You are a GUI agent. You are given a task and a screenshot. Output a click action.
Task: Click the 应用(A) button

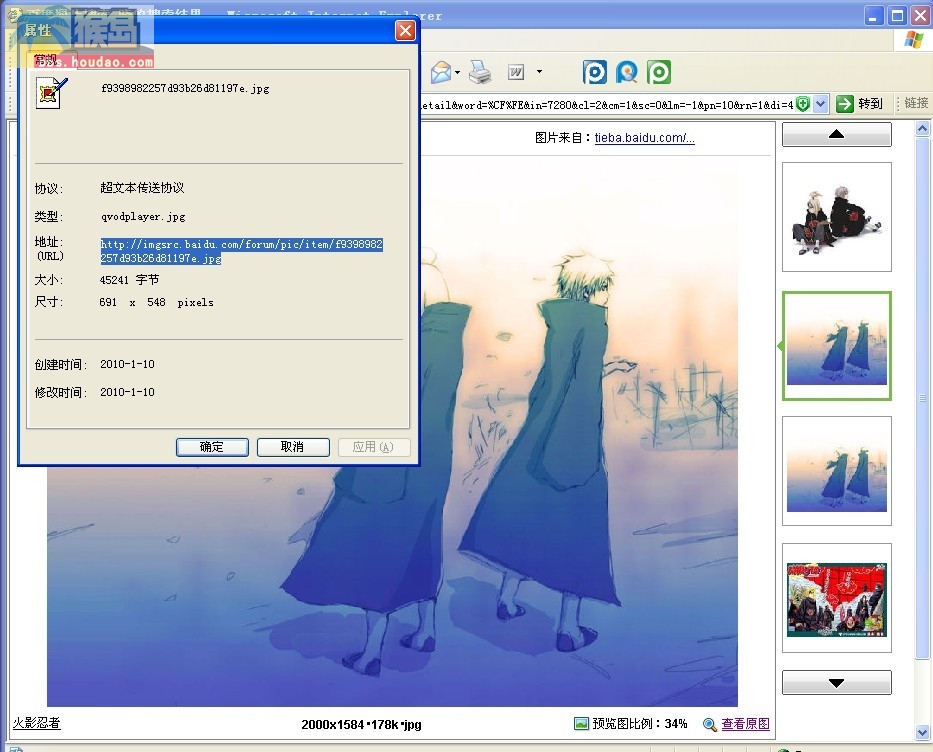pos(374,447)
